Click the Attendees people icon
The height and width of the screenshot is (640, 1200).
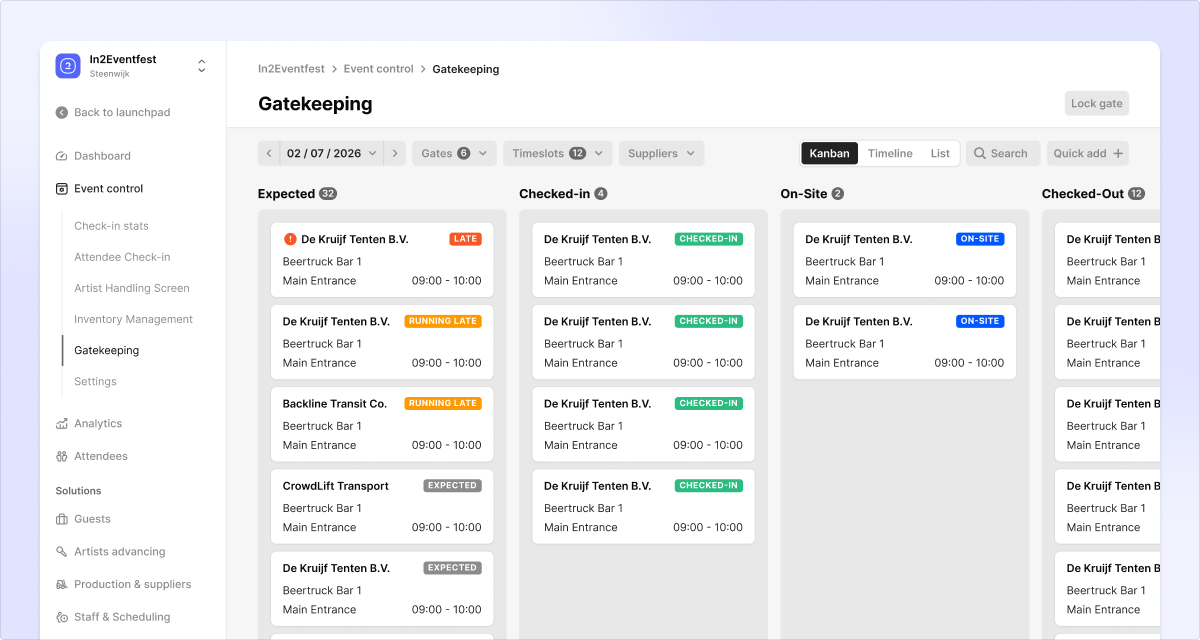click(x=60, y=456)
